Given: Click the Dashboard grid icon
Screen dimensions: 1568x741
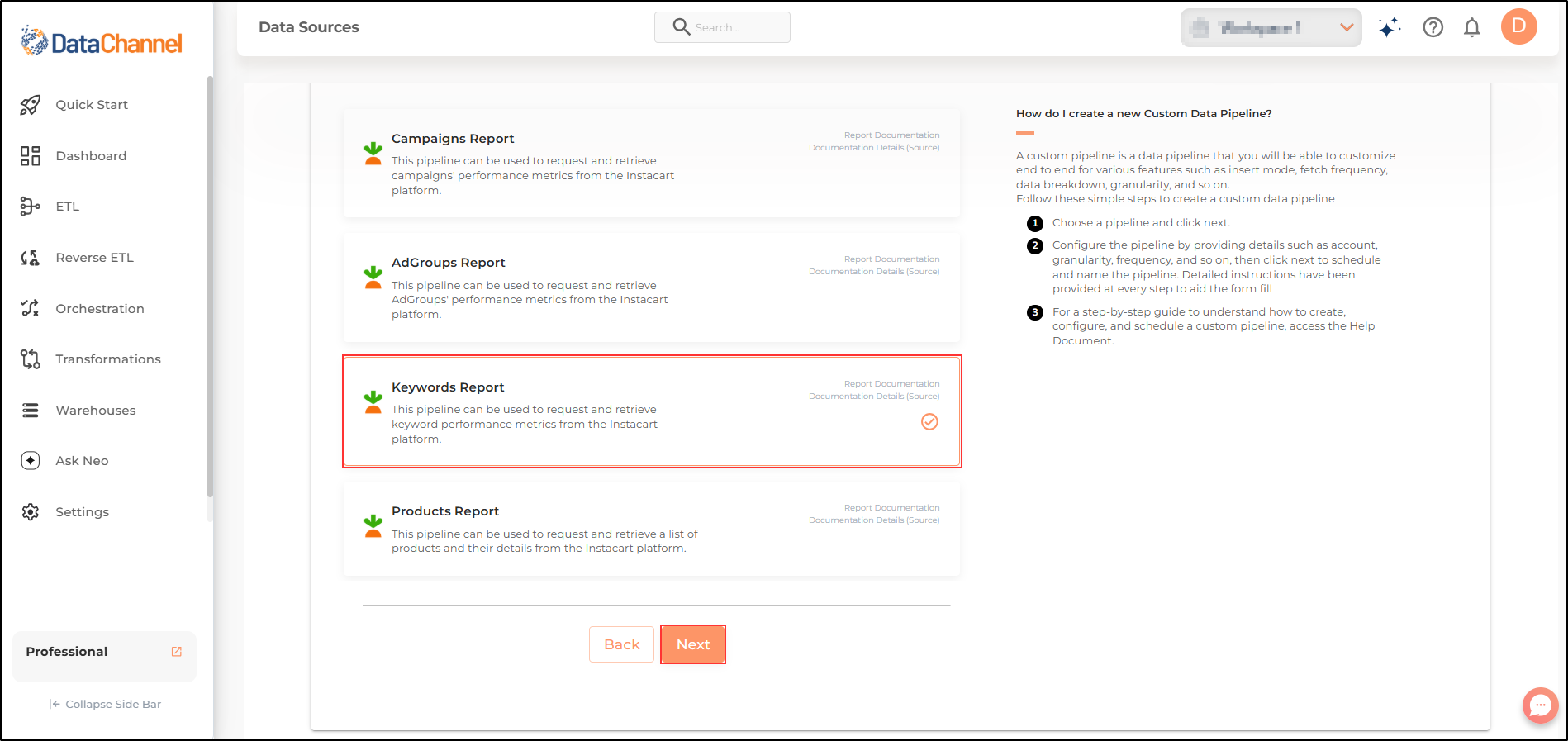Looking at the screenshot, I should (x=31, y=156).
